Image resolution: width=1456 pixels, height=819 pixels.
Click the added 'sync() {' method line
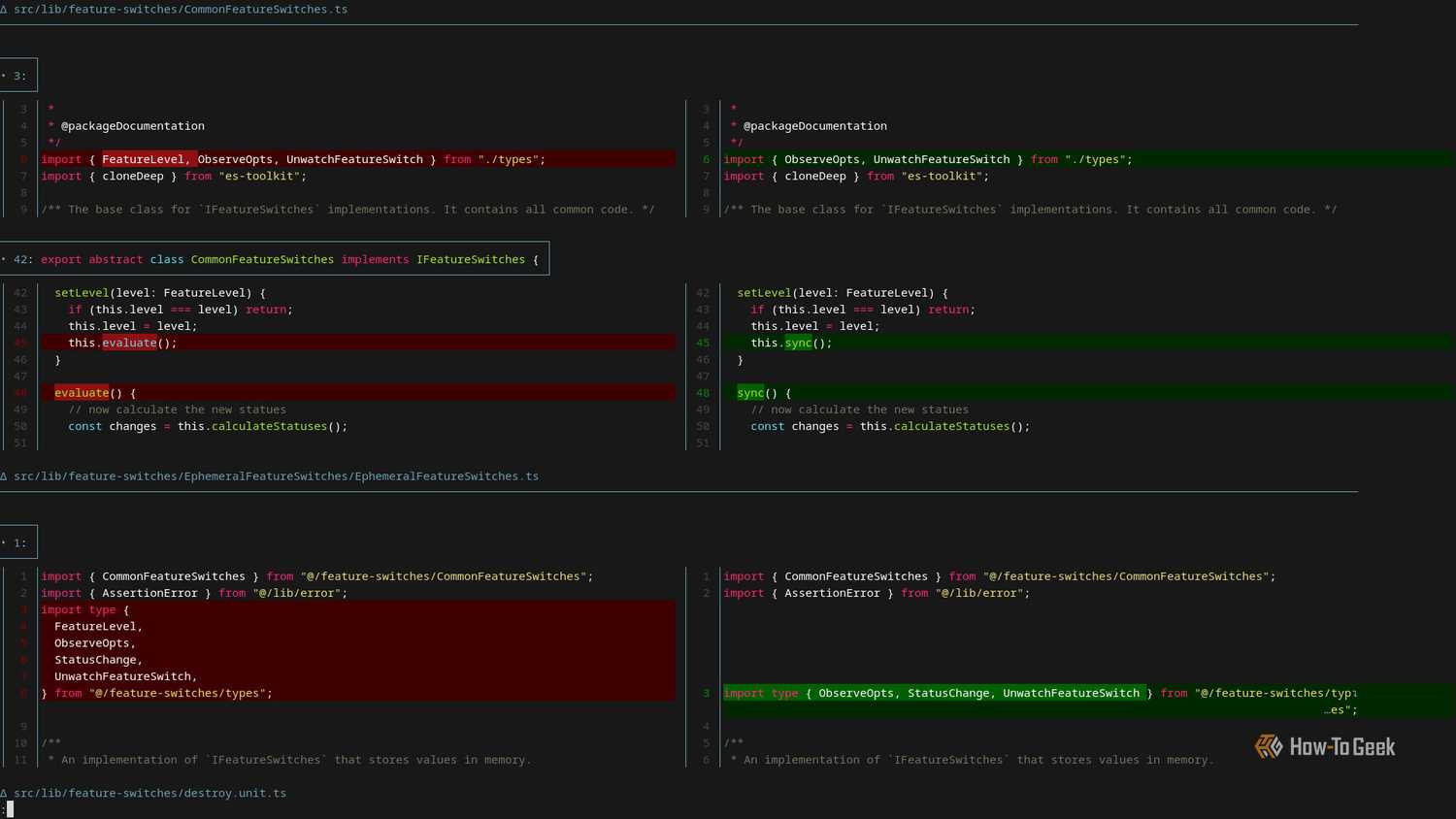coord(1089,393)
